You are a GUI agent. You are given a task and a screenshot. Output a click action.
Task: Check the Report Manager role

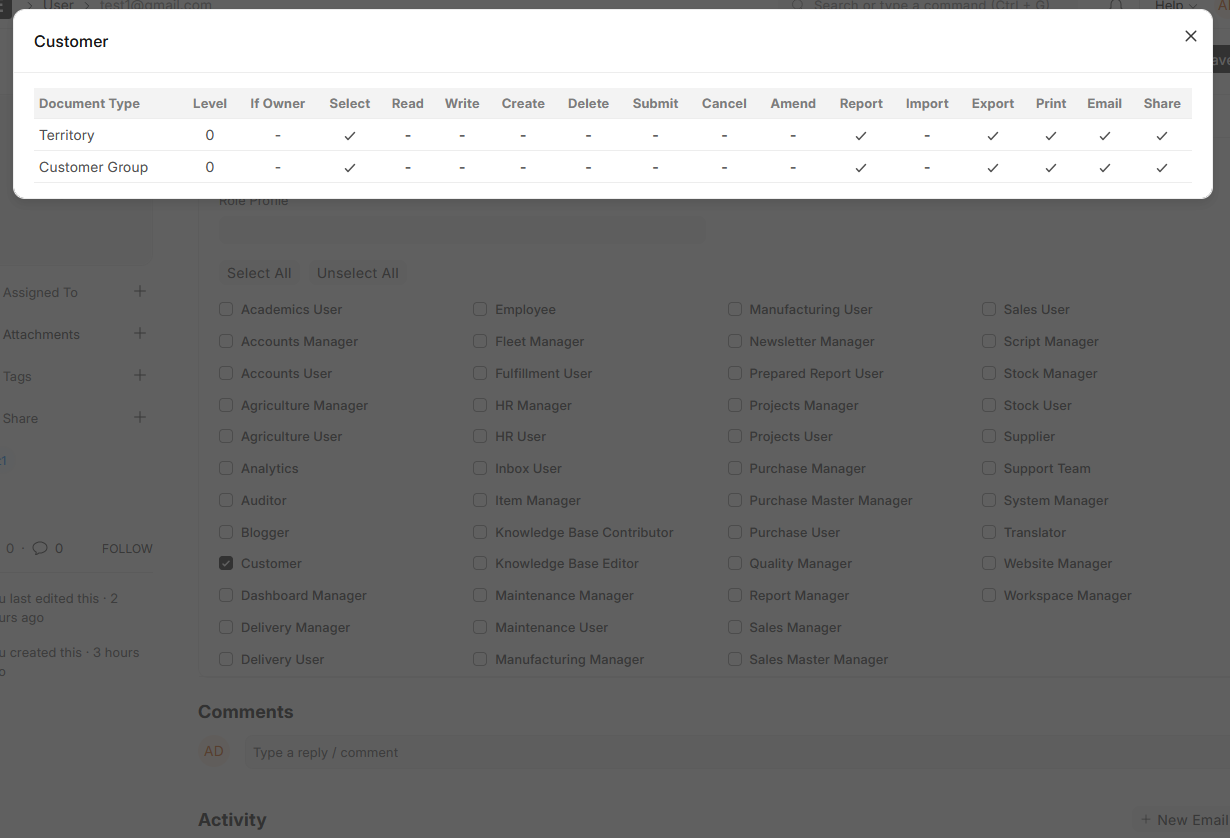(735, 596)
